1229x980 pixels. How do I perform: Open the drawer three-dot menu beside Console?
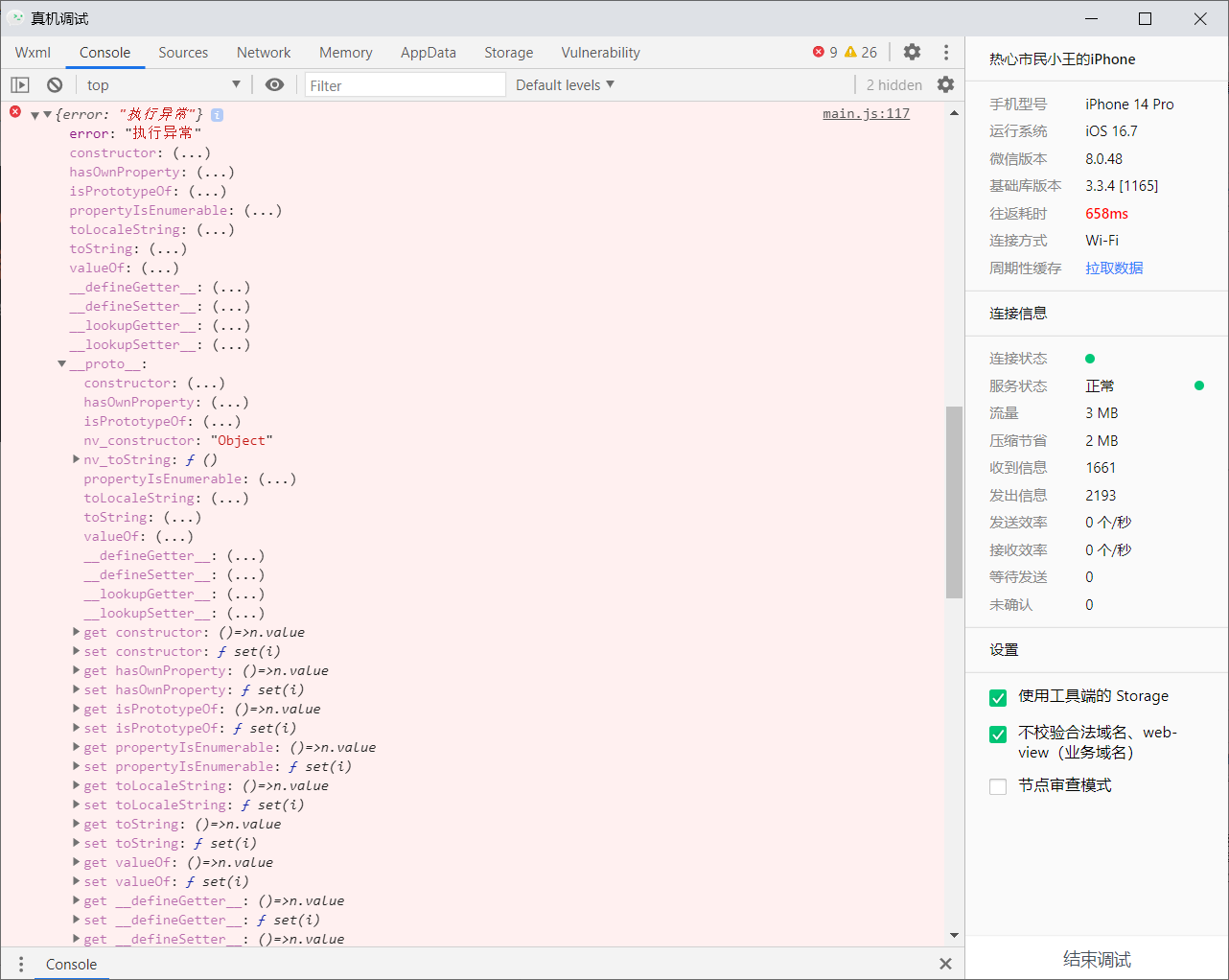coord(20,964)
